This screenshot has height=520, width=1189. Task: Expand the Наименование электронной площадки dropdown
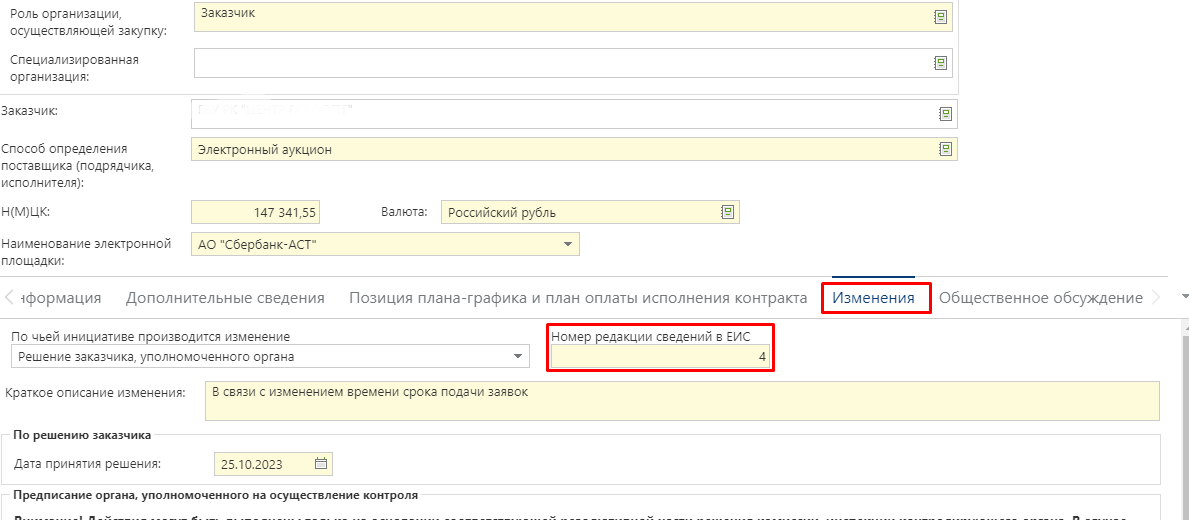[x=567, y=244]
